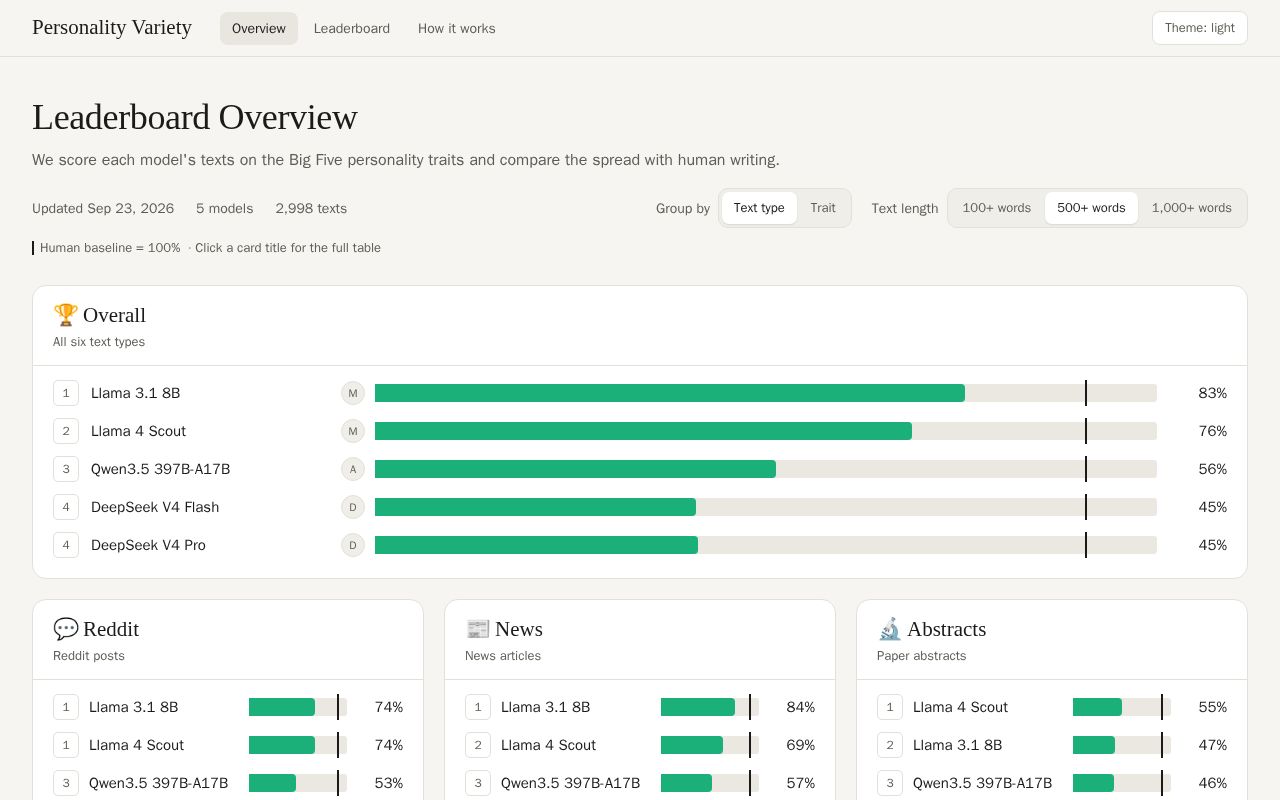Click the M badge beside Llama 4 Scout in Overall
This screenshot has width=1280, height=800.
tap(353, 431)
